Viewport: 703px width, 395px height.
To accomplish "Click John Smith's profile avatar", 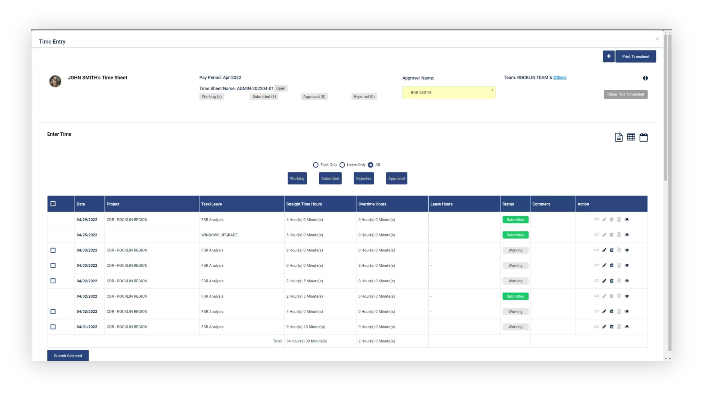I will [55, 81].
